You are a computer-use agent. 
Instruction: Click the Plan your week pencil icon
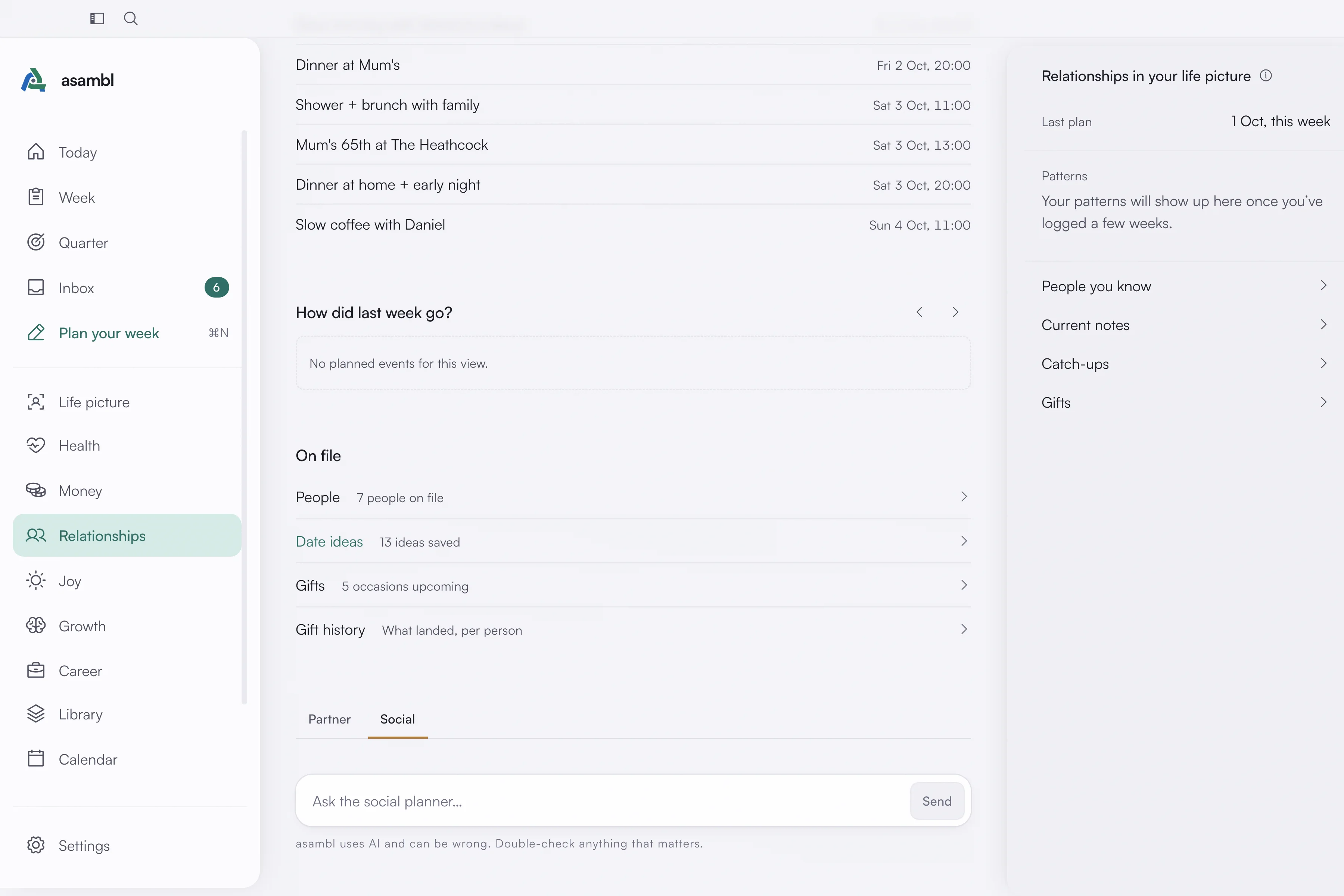(x=35, y=333)
